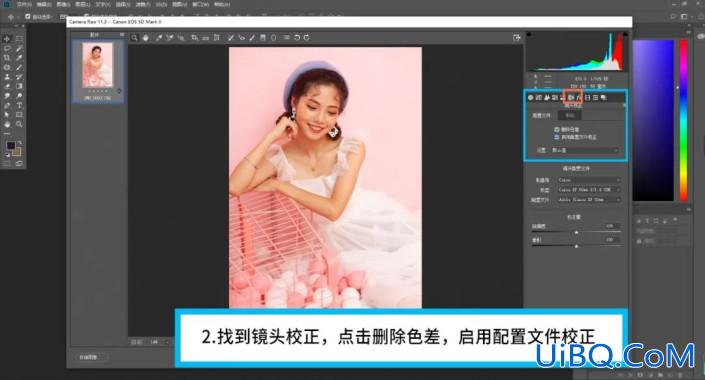The width and height of the screenshot is (705, 380).
Task: Rotate image 90° clockwise
Action: [307, 38]
